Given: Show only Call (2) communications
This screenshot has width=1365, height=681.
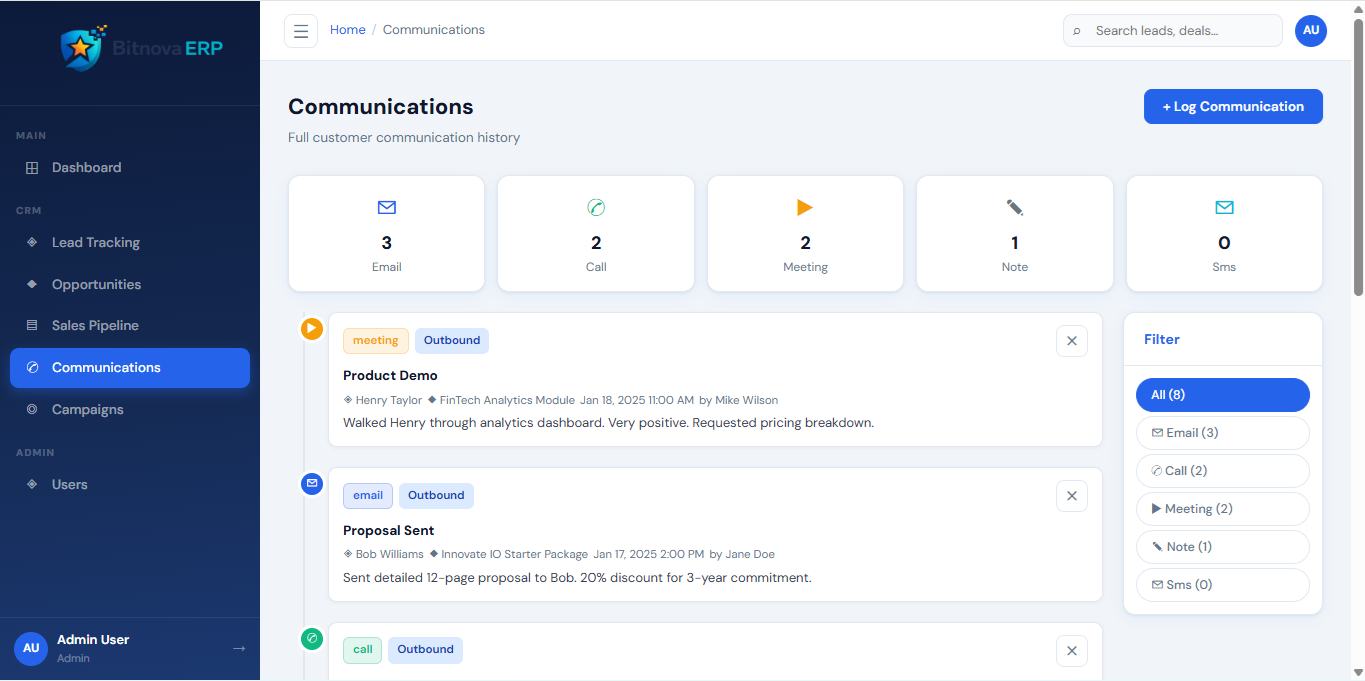Looking at the screenshot, I should click(1222, 471).
